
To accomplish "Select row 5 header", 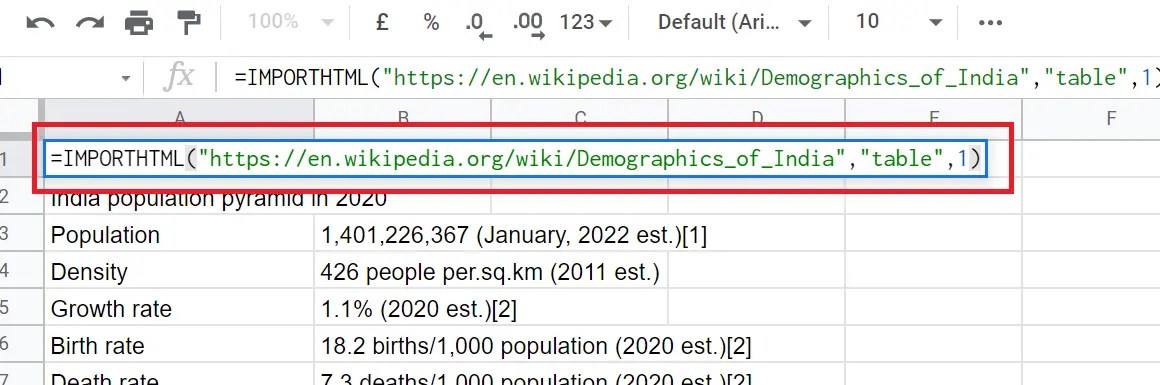I will tap(21, 308).
